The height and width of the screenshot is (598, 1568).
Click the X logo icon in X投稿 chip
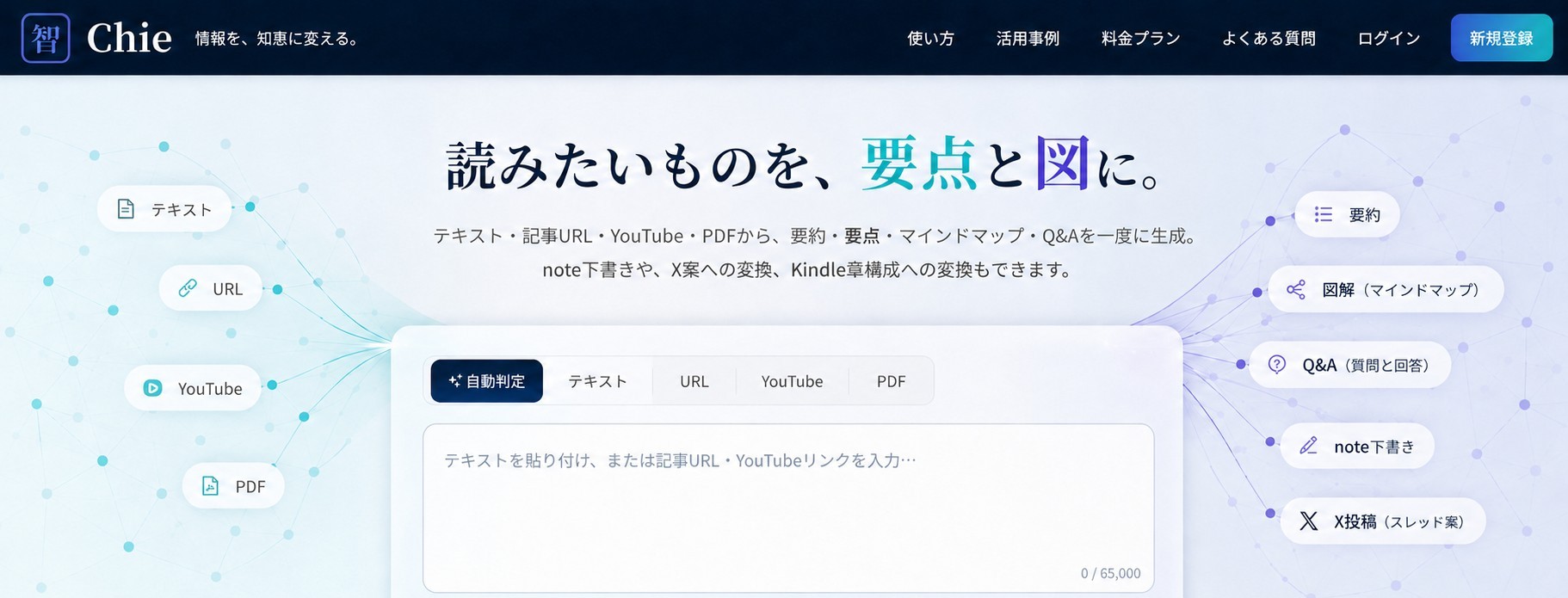click(x=1309, y=521)
